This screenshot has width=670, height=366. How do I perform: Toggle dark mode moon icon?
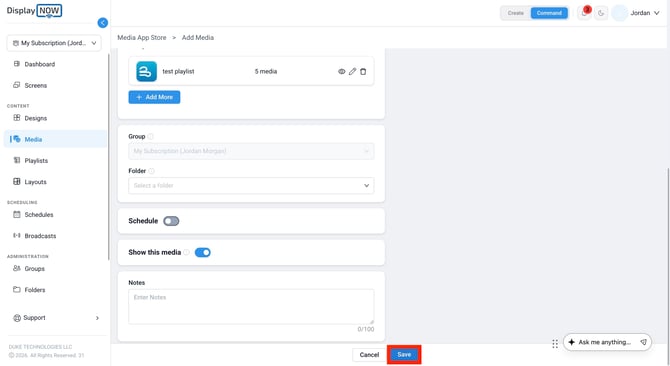point(601,13)
